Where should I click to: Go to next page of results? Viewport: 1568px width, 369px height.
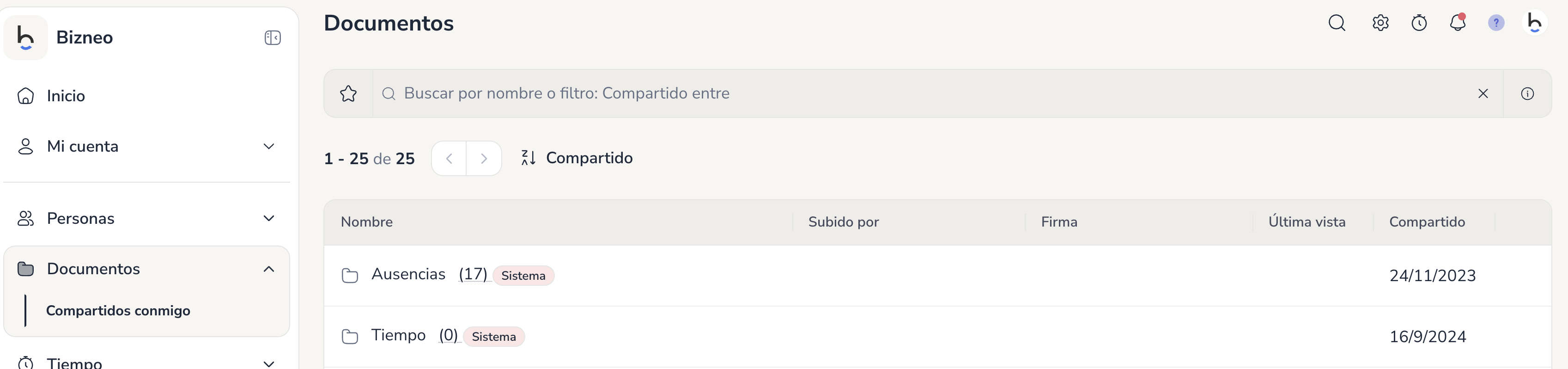(484, 159)
